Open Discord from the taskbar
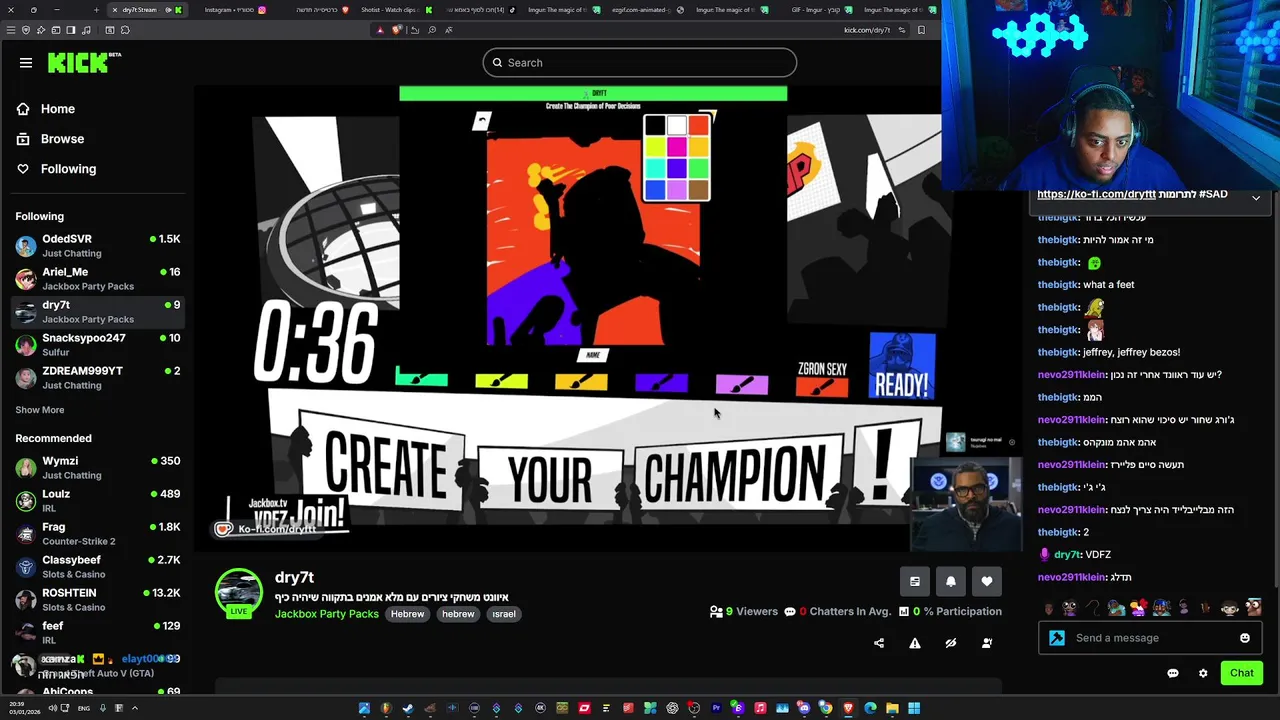This screenshot has width=1280, height=720. point(804,708)
